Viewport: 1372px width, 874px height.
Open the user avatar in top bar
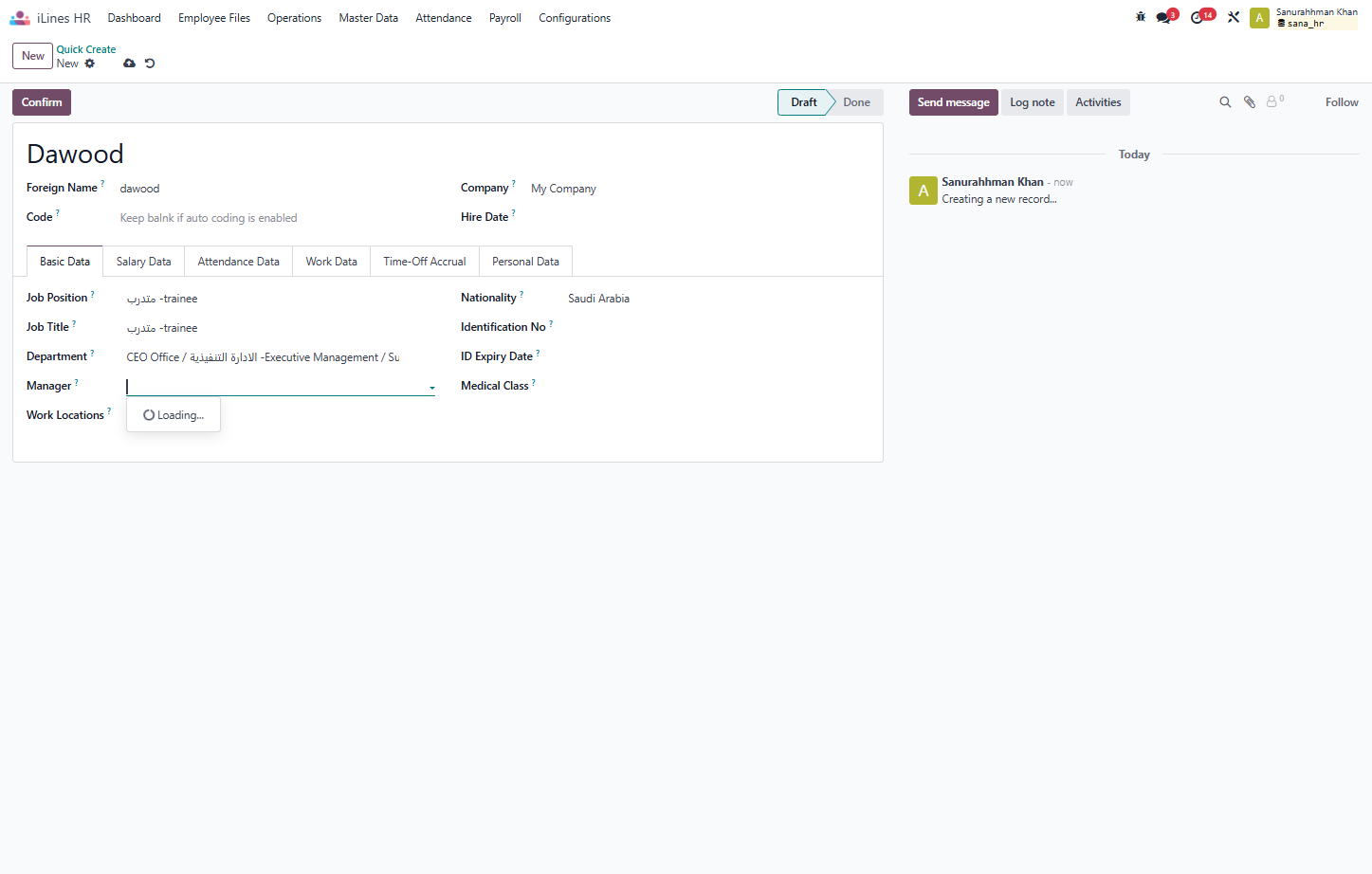[x=1259, y=18]
